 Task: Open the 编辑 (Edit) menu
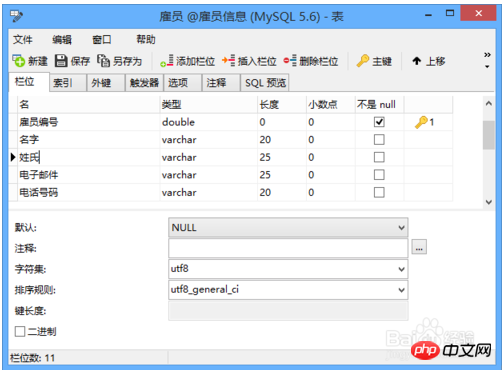[x=62, y=40]
